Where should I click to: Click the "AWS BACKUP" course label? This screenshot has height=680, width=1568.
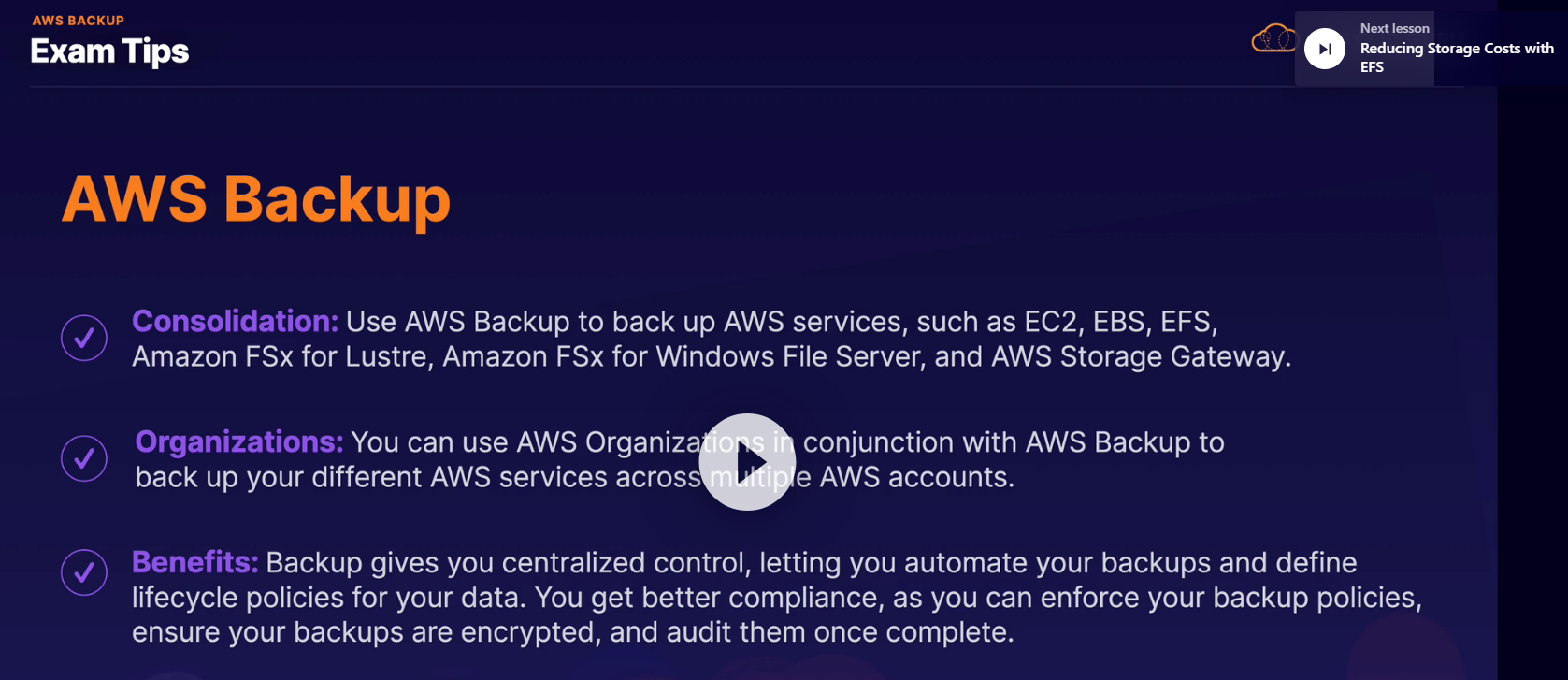tap(78, 20)
